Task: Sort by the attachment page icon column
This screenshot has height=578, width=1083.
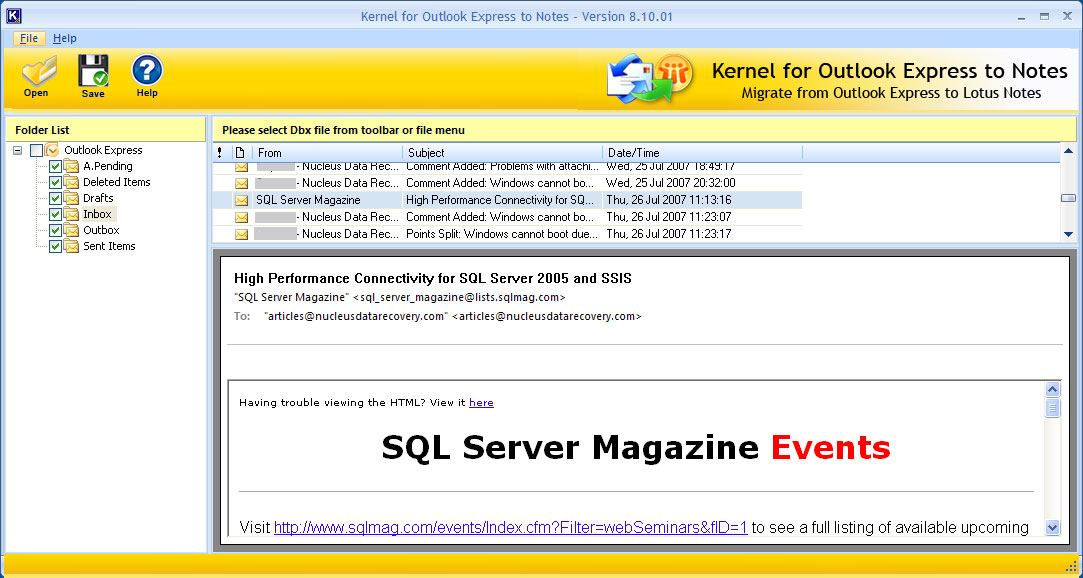Action: [240, 153]
